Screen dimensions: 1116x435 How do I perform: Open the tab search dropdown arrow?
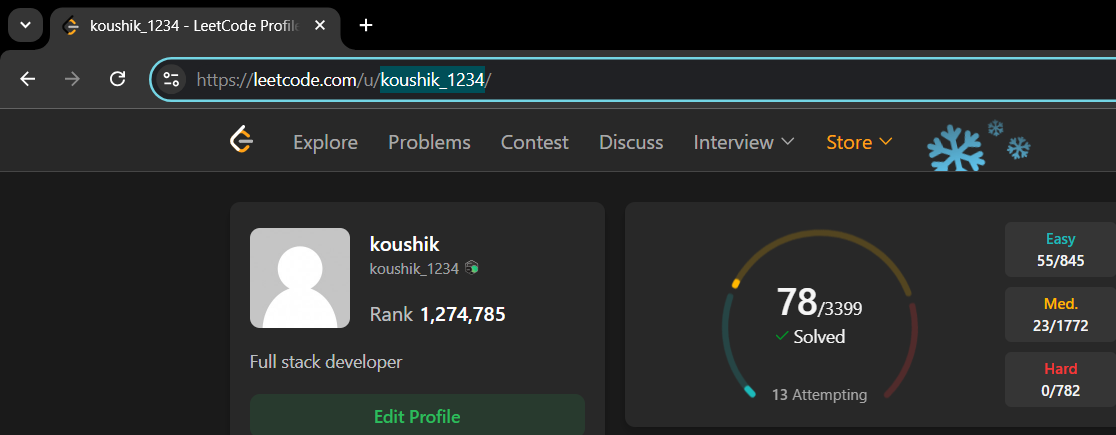tap(26, 25)
